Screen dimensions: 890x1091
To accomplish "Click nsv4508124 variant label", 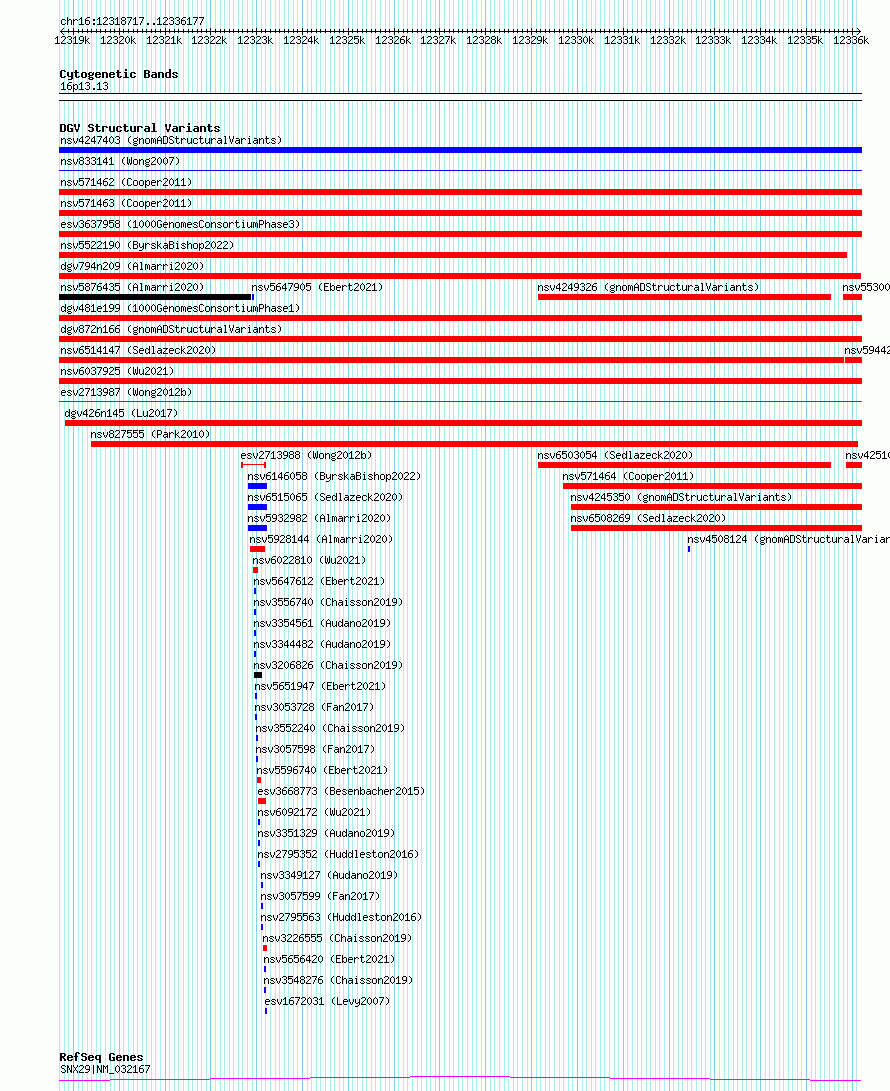I will click(788, 539).
